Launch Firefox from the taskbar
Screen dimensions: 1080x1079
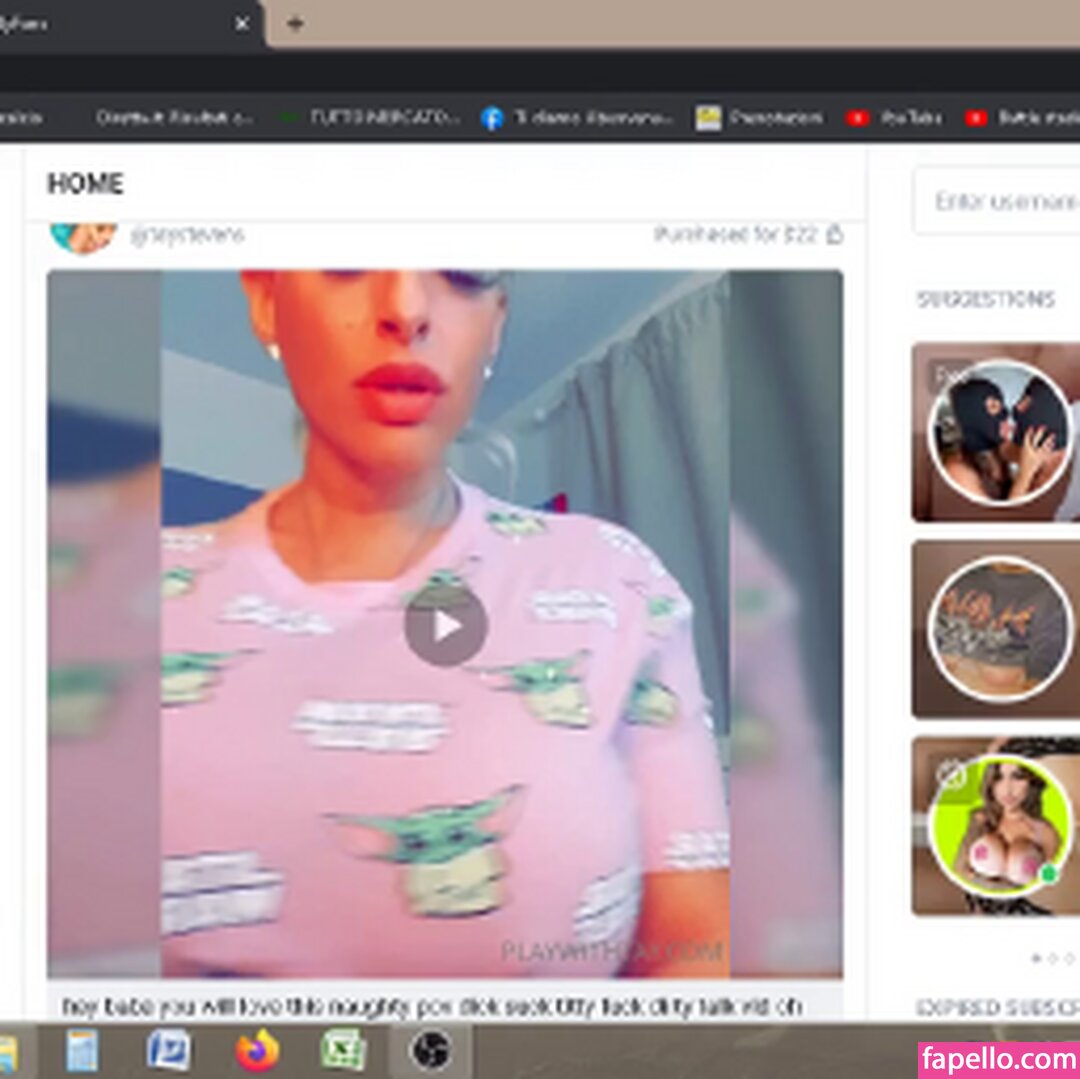258,1051
